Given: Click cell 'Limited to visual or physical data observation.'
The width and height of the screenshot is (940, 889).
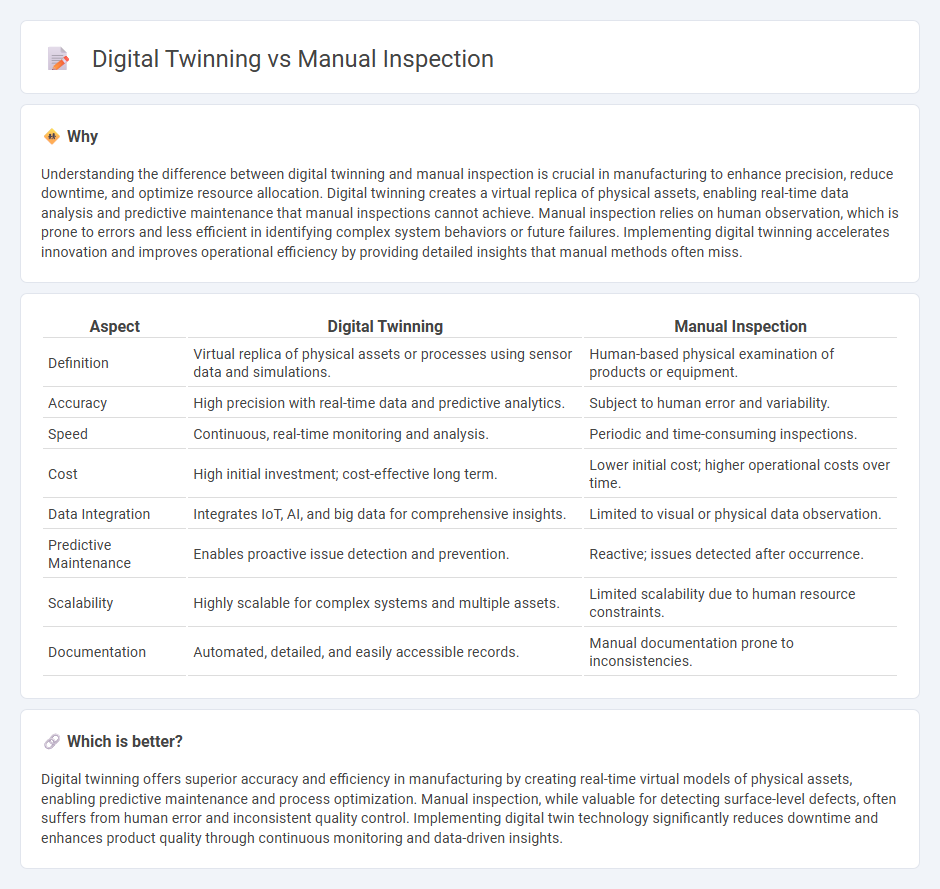Looking at the screenshot, I should [x=740, y=514].
